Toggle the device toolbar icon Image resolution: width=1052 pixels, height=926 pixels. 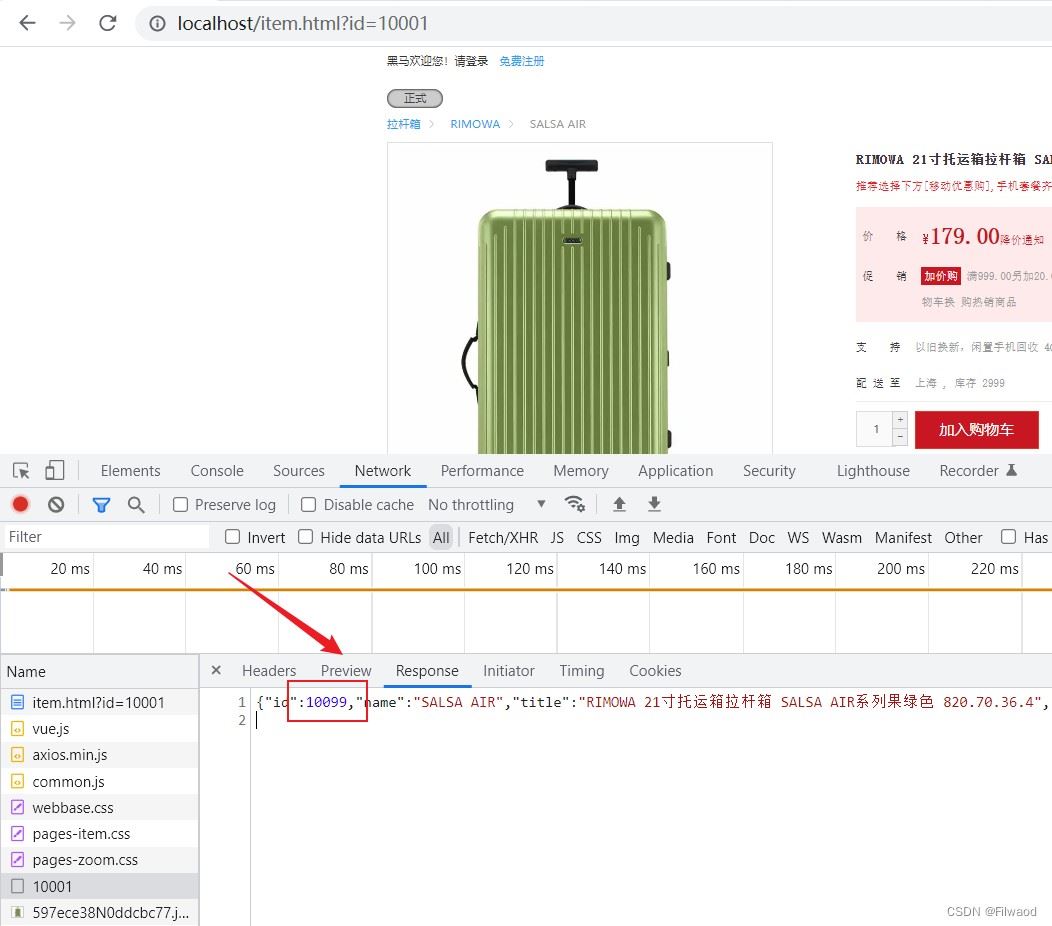(x=55, y=471)
